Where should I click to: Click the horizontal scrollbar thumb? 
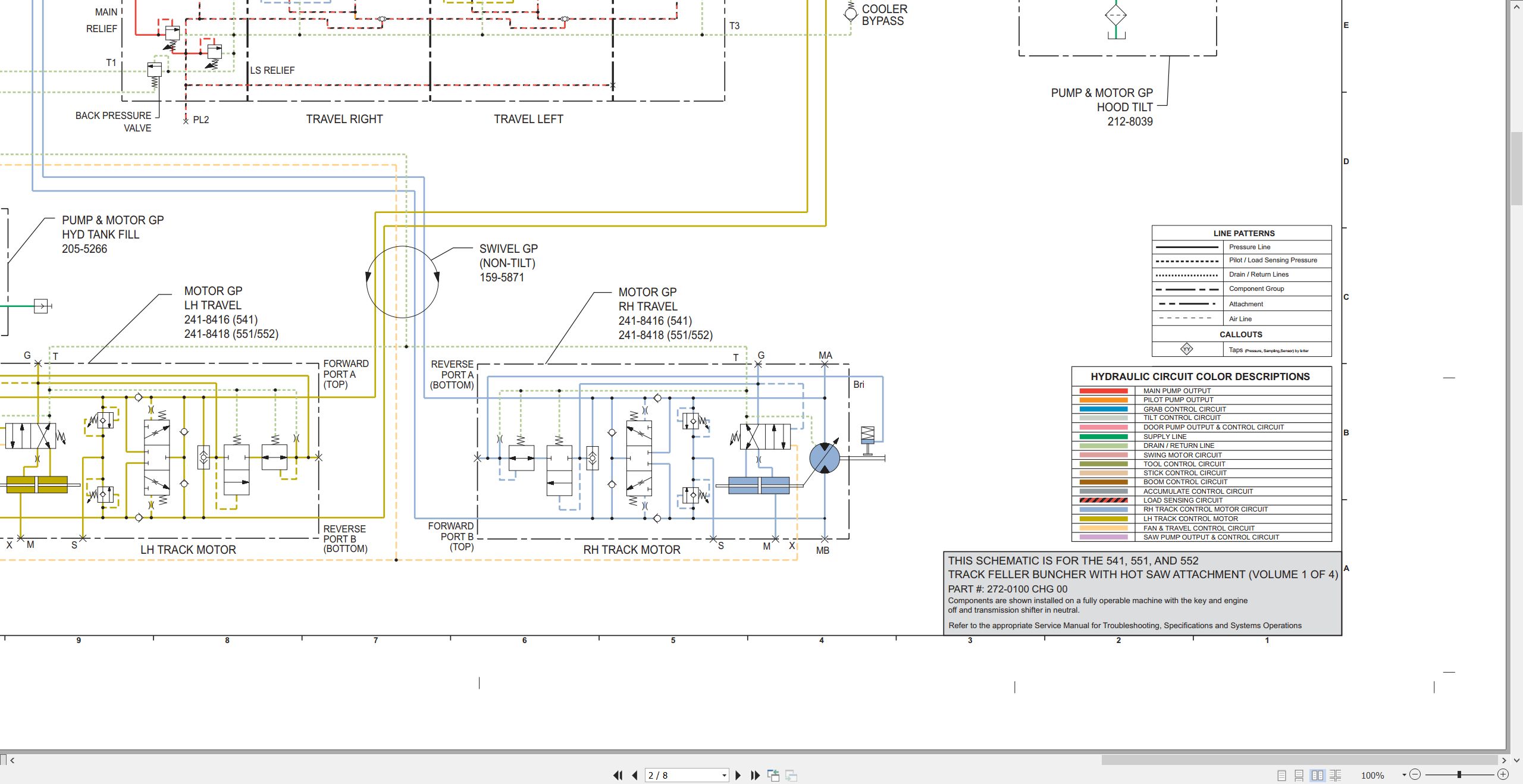pos(1299,760)
